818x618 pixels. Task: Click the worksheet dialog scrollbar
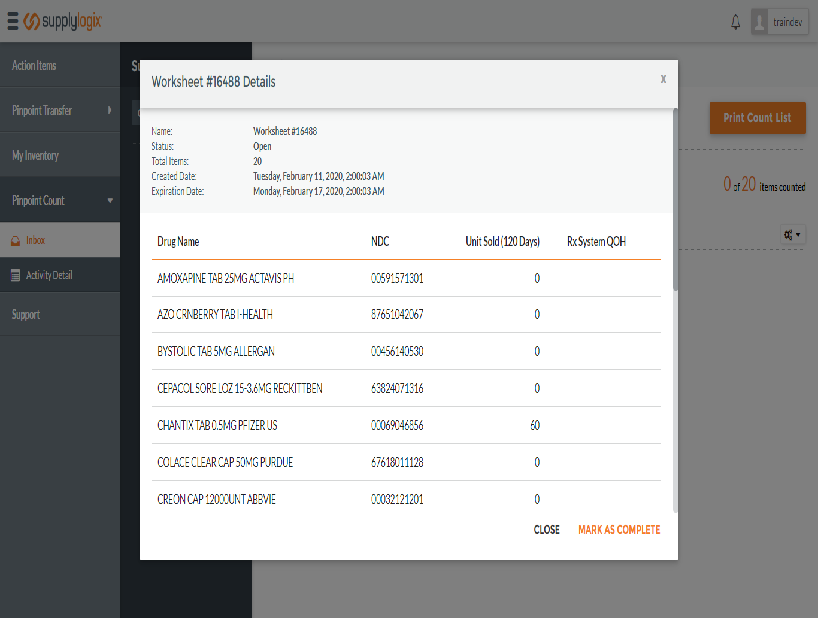point(676,200)
